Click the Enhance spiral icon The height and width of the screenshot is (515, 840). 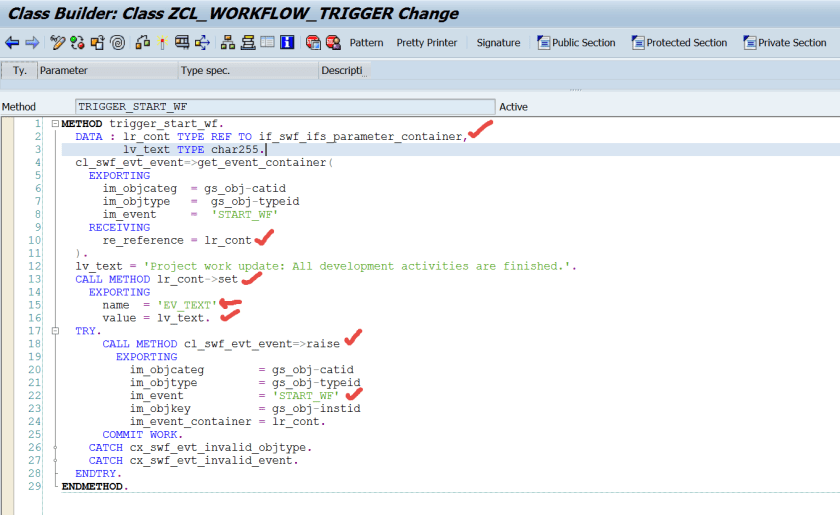click(x=117, y=43)
